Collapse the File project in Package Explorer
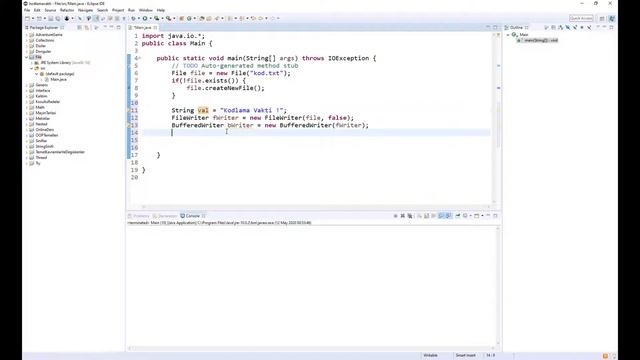This screenshot has width=640, height=360. tap(27, 57)
